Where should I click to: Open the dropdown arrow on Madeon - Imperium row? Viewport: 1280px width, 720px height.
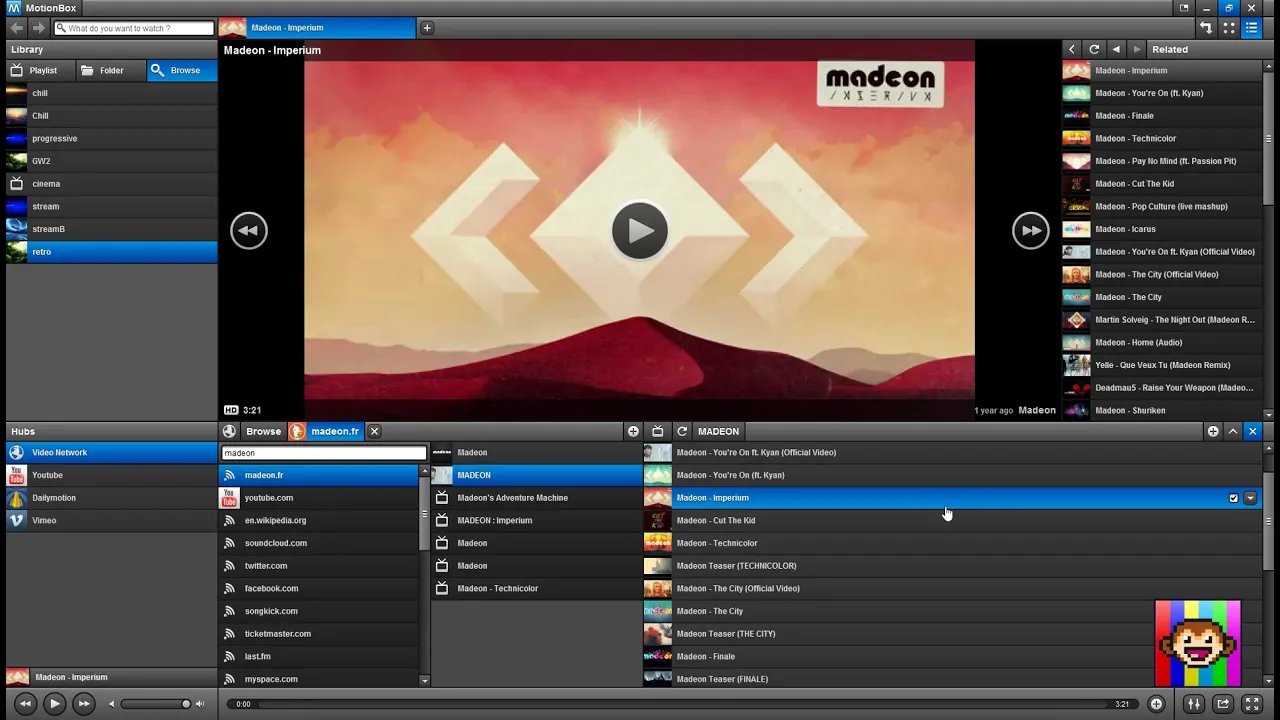point(1250,498)
